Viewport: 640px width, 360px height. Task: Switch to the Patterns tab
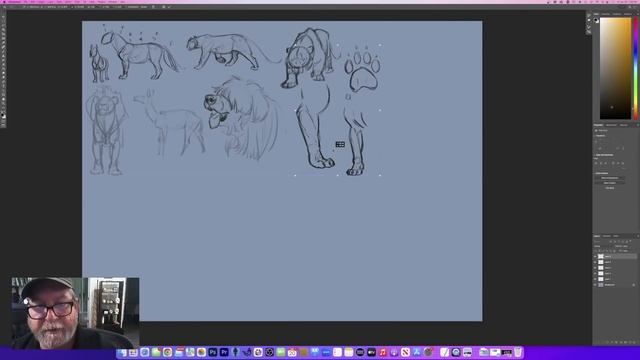coord(627,14)
